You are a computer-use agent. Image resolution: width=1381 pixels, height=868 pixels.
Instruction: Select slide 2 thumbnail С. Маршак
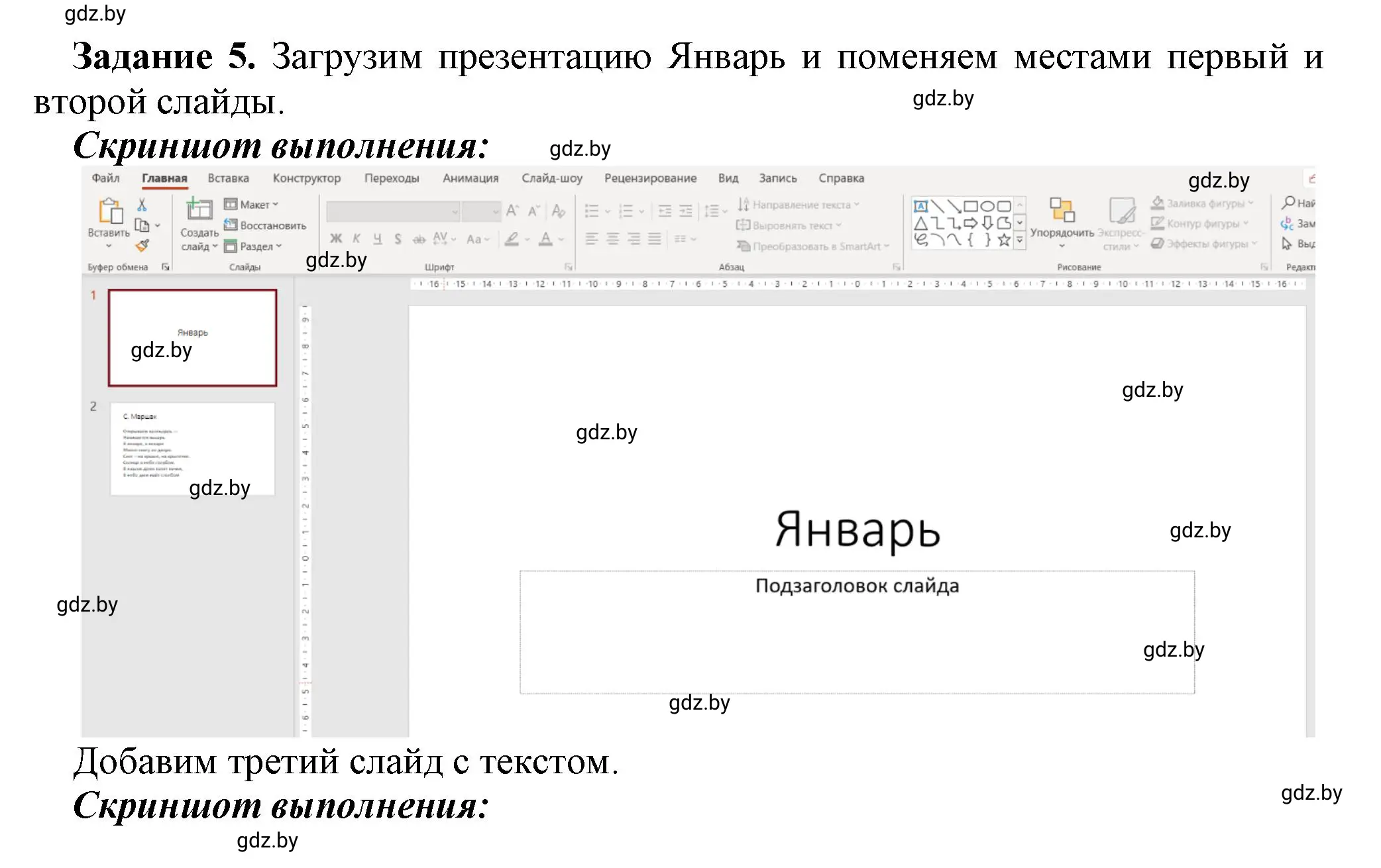(x=192, y=449)
